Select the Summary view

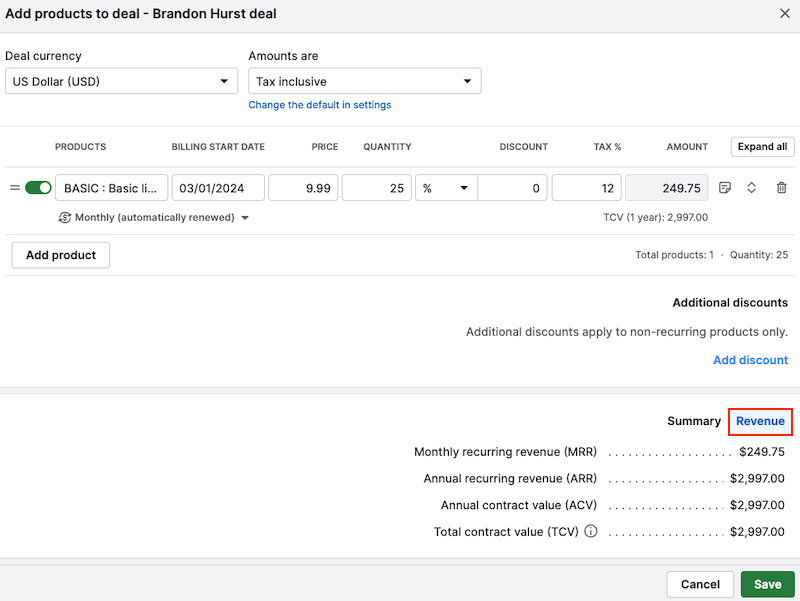(694, 421)
